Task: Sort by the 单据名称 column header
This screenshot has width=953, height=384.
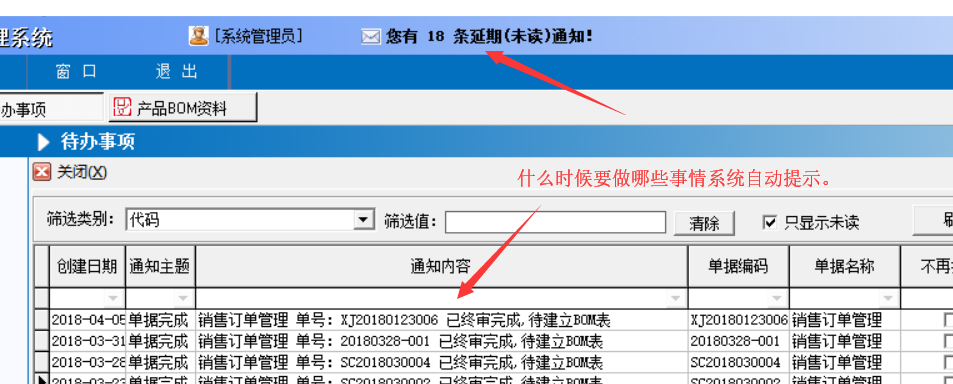Action: click(x=844, y=266)
